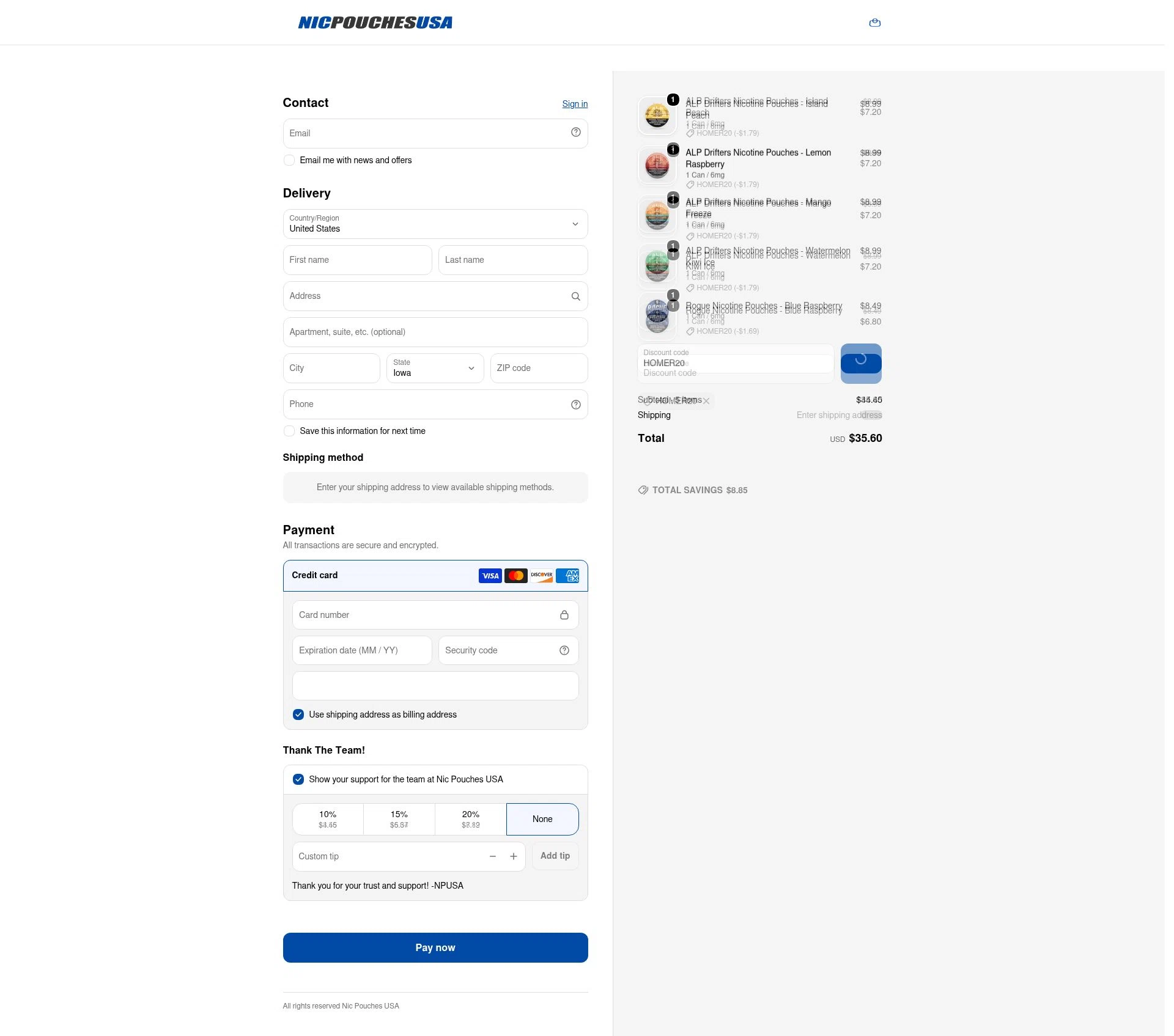Click 'All rights reserved Nic Pouches USA' text
This screenshot has height=1036, width=1174.
click(341, 1006)
